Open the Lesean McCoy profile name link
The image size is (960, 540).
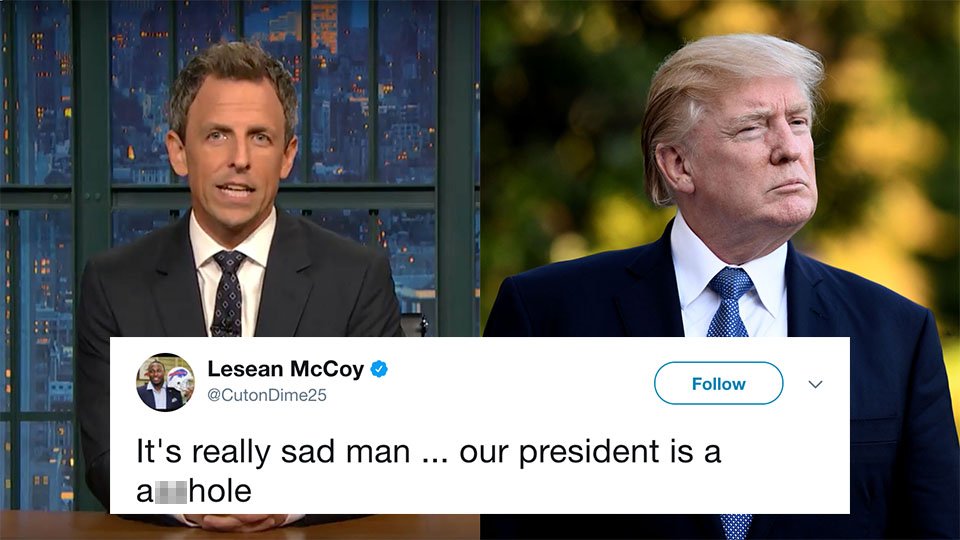tap(285, 369)
